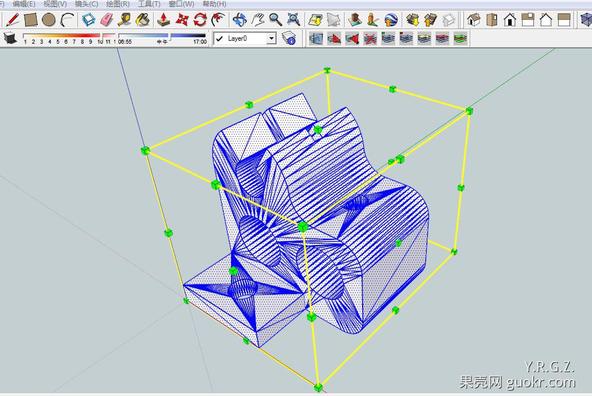Click the Orbit camera tool
The height and width of the screenshot is (396, 592).
239,20
